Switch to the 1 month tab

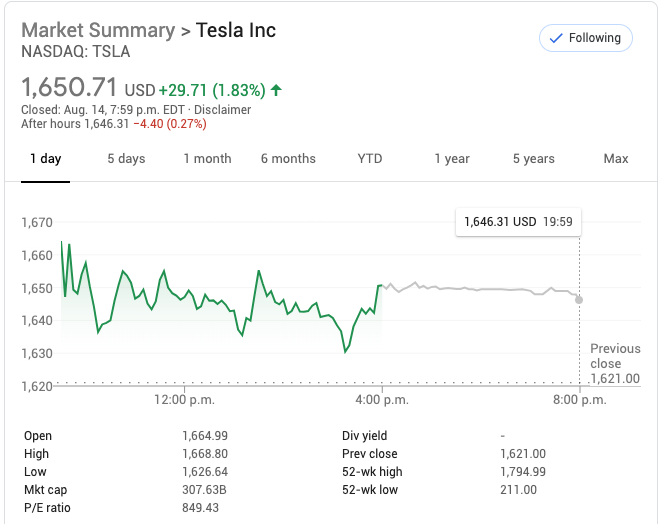click(x=207, y=158)
